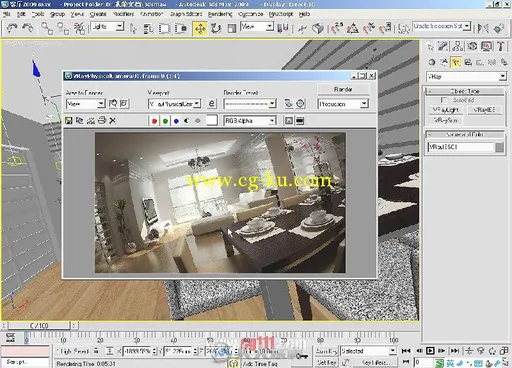512x368 pixels.
Task: Open the Viewport selection dropdown in render window
Action: click(x=174, y=104)
